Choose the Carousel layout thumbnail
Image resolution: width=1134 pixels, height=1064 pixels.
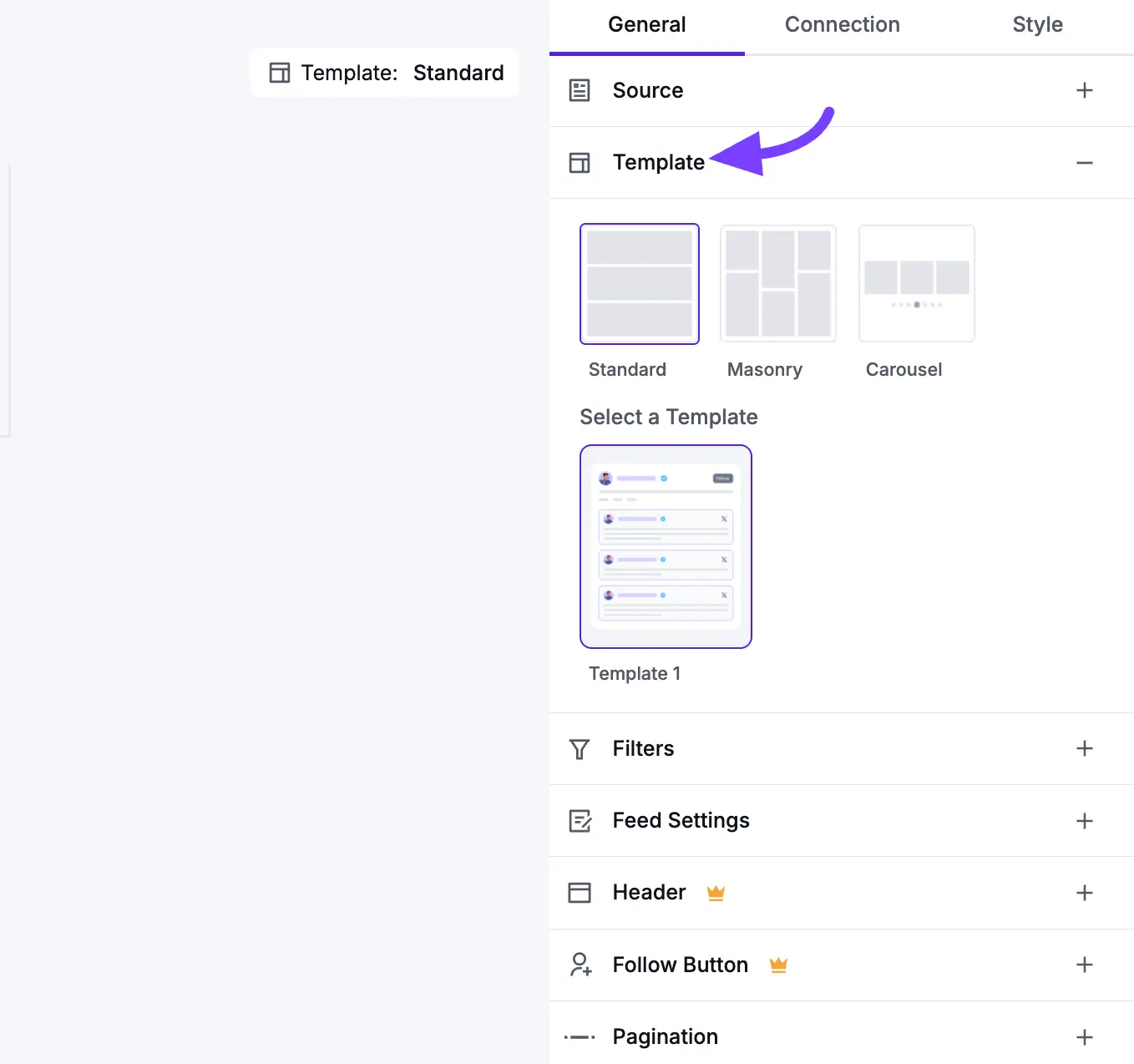click(x=916, y=284)
